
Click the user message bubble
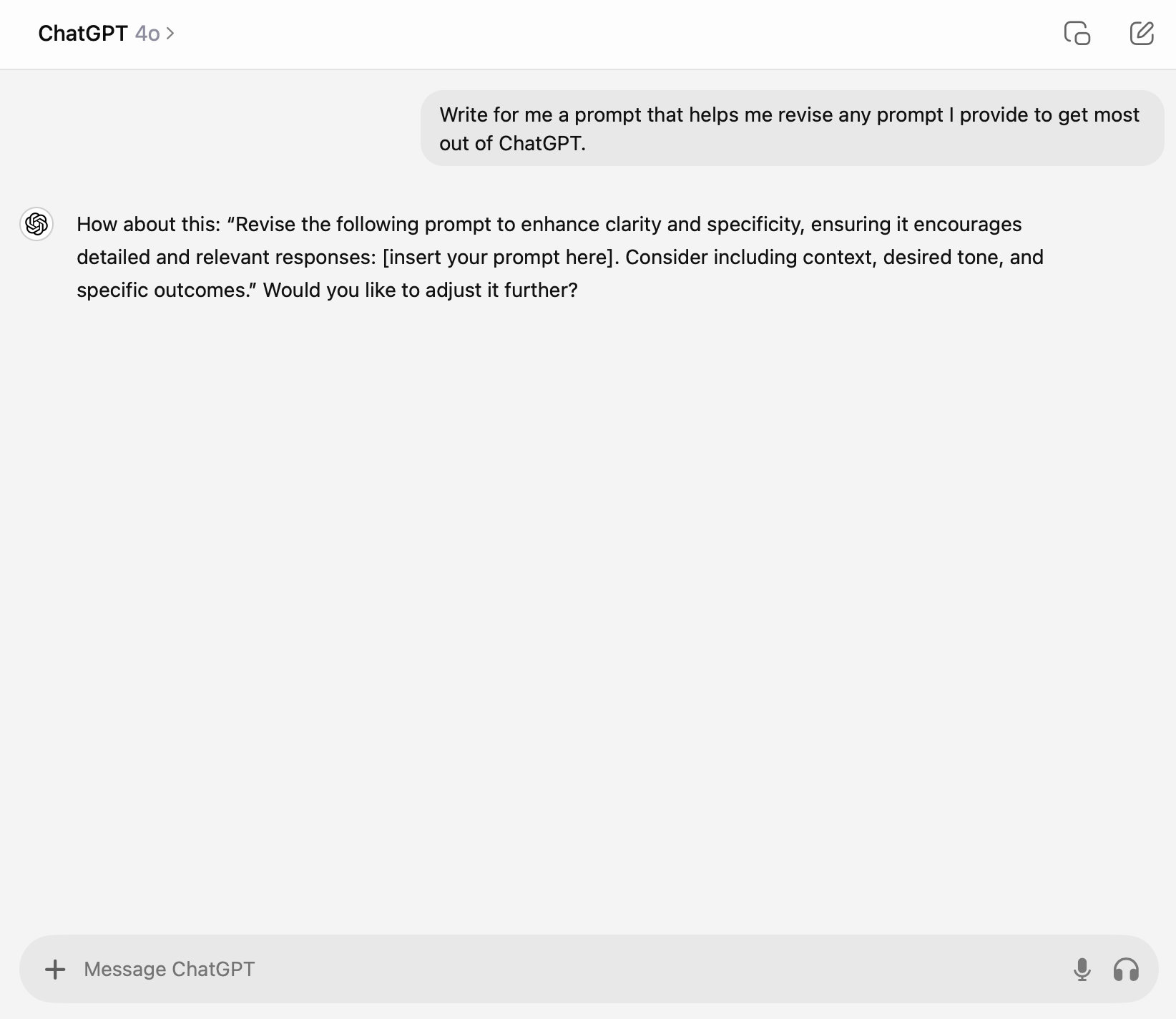(x=792, y=129)
